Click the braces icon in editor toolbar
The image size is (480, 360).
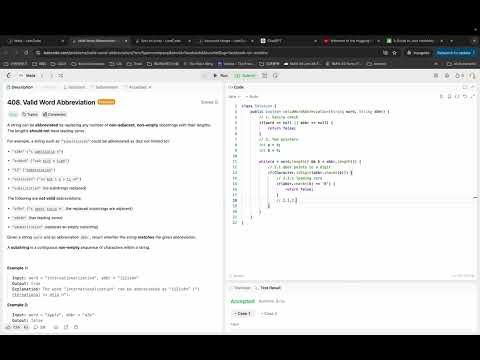(457, 96)
